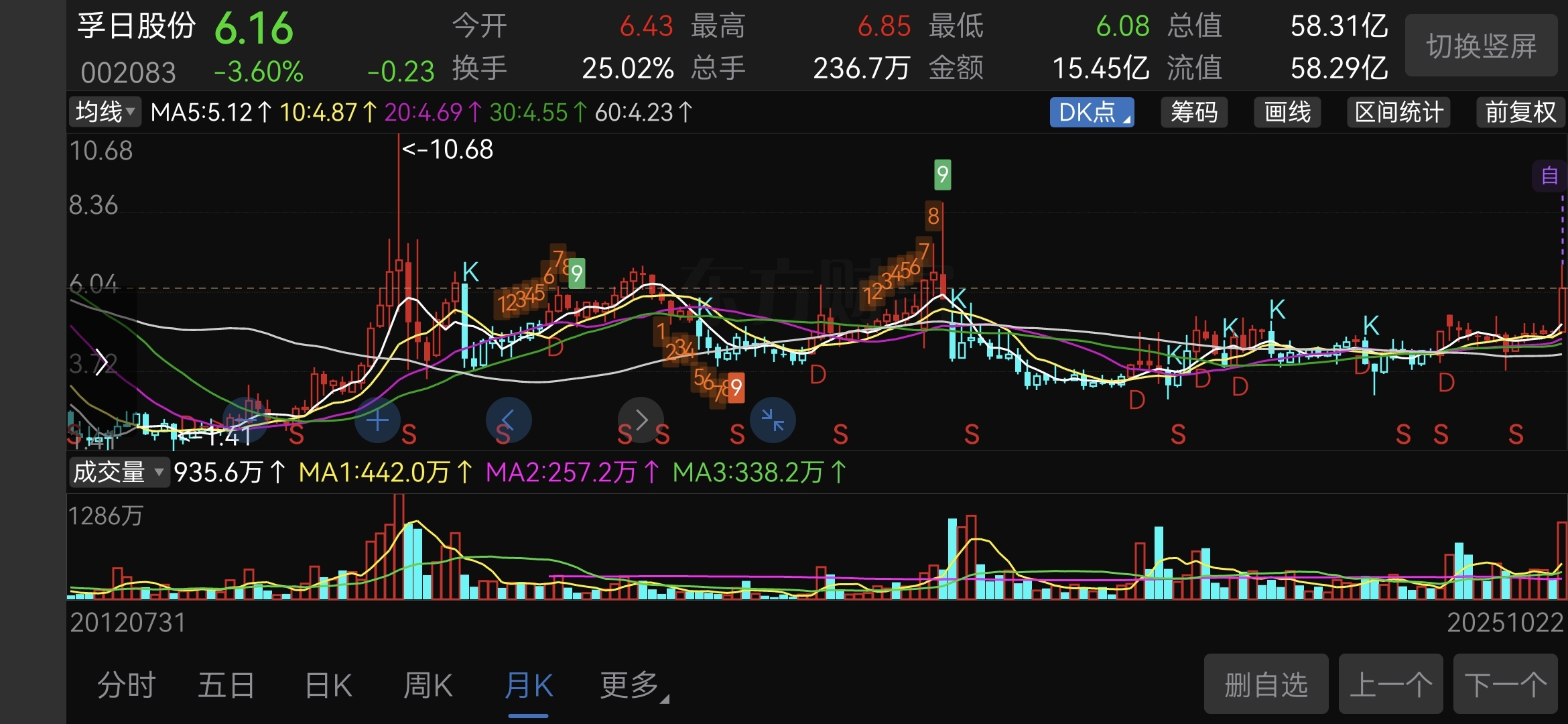The width and height of the screenshot is (1568, 724).
Task: Click the 删自选 button
Action: point(1265,684)
